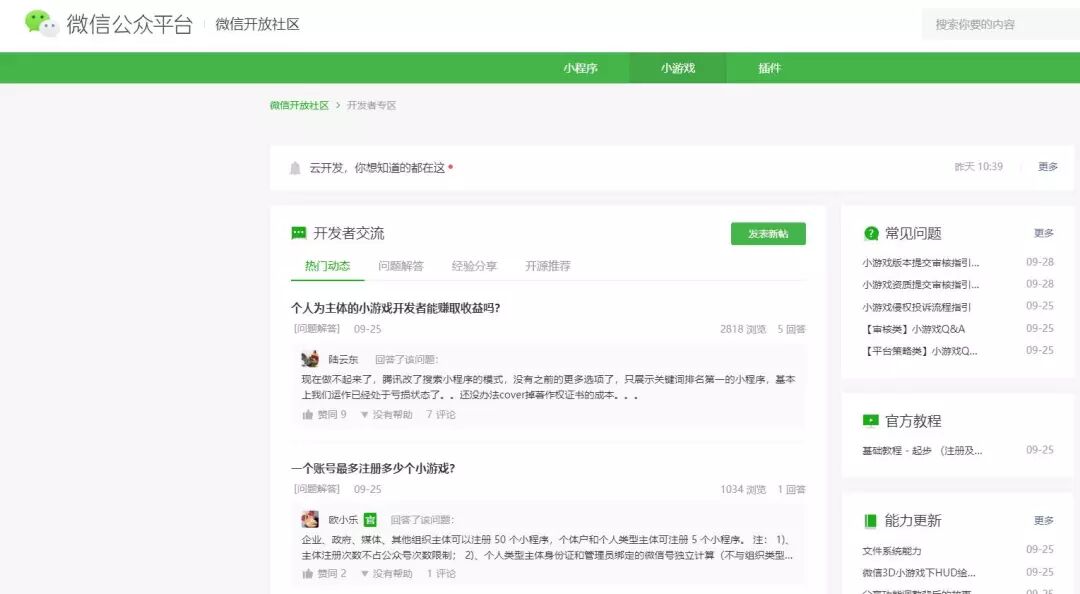1080x594 pixels.
Task: Switch to the 开源推荐 tab
Action: click(548, 266)
